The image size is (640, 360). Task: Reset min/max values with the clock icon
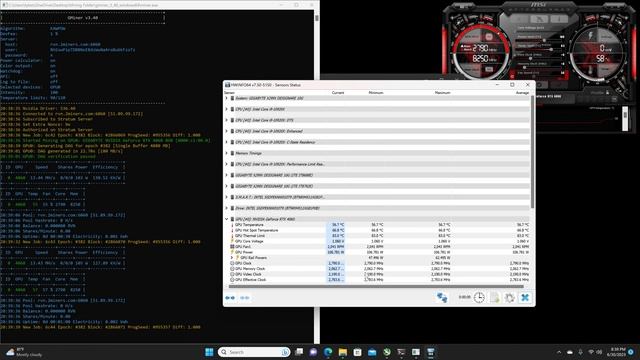(x=479, y=297)
